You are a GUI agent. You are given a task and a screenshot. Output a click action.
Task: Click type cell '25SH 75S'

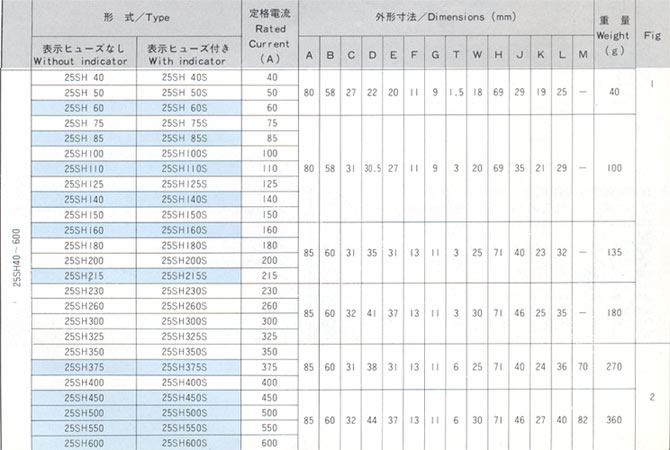(189, 123)
